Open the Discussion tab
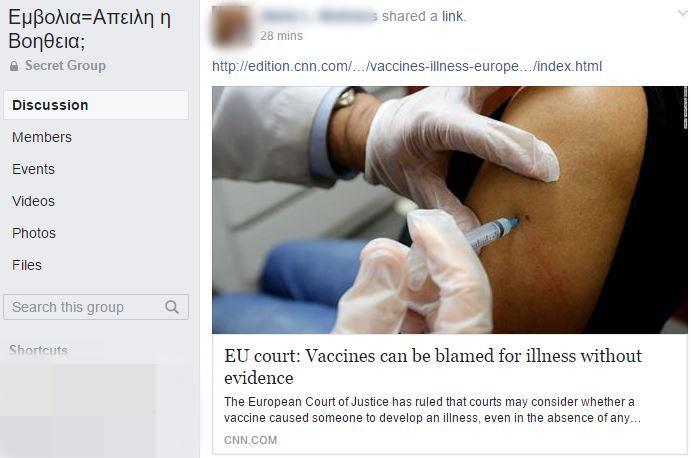Image resolution: width=691 pixels, height=458 pixels. point(96,105)
